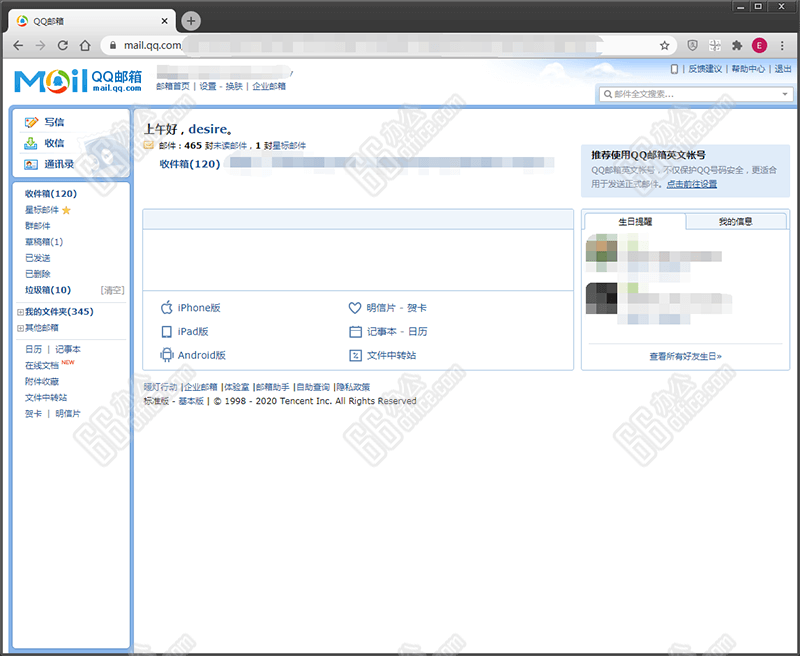Click 清空 next to 垃圾箱
The height and width of the screenshot is (656, 800).
pyautogui.click(x=112, y=290)
